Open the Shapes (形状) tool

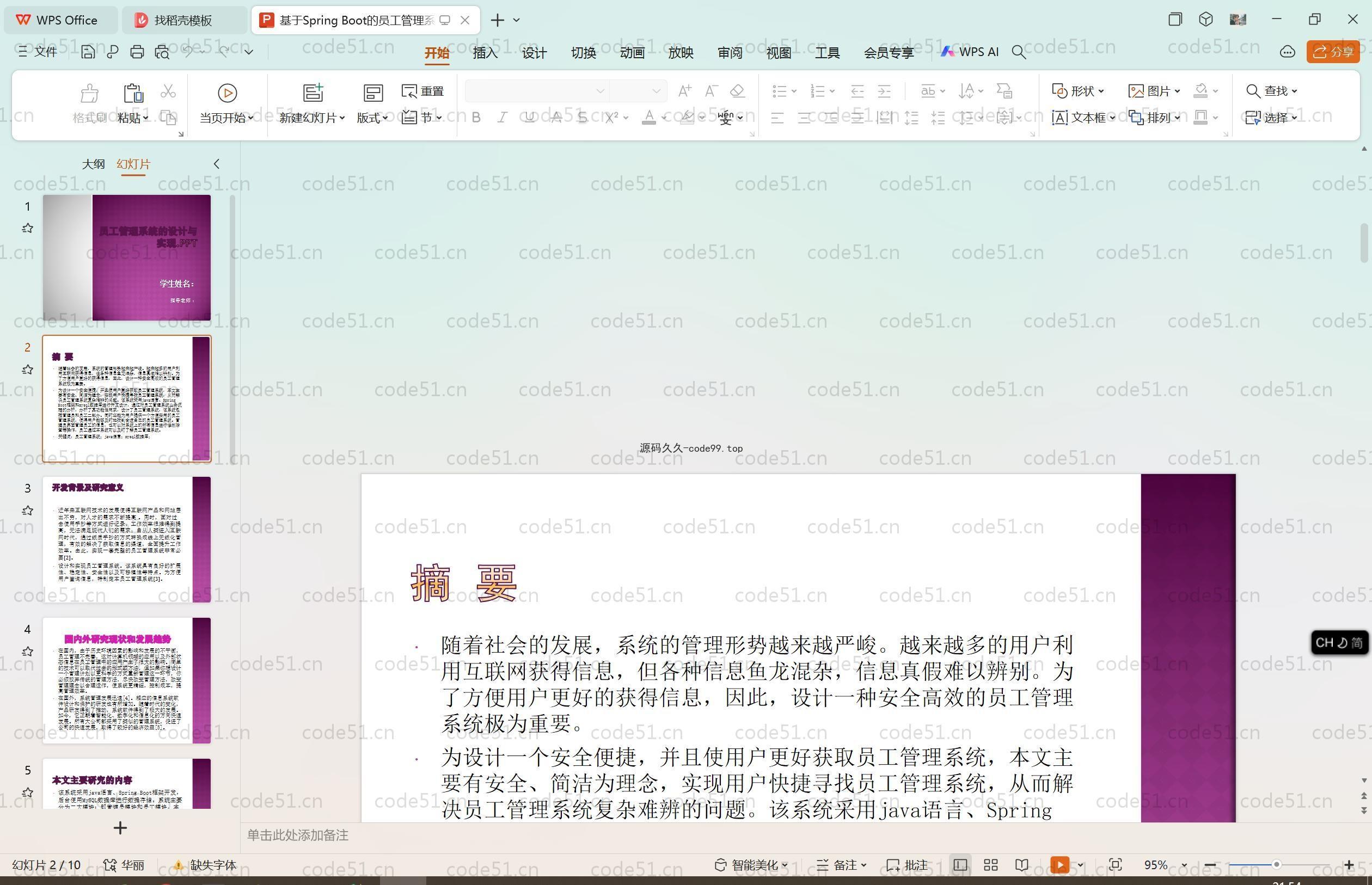tap(1077, 91)
